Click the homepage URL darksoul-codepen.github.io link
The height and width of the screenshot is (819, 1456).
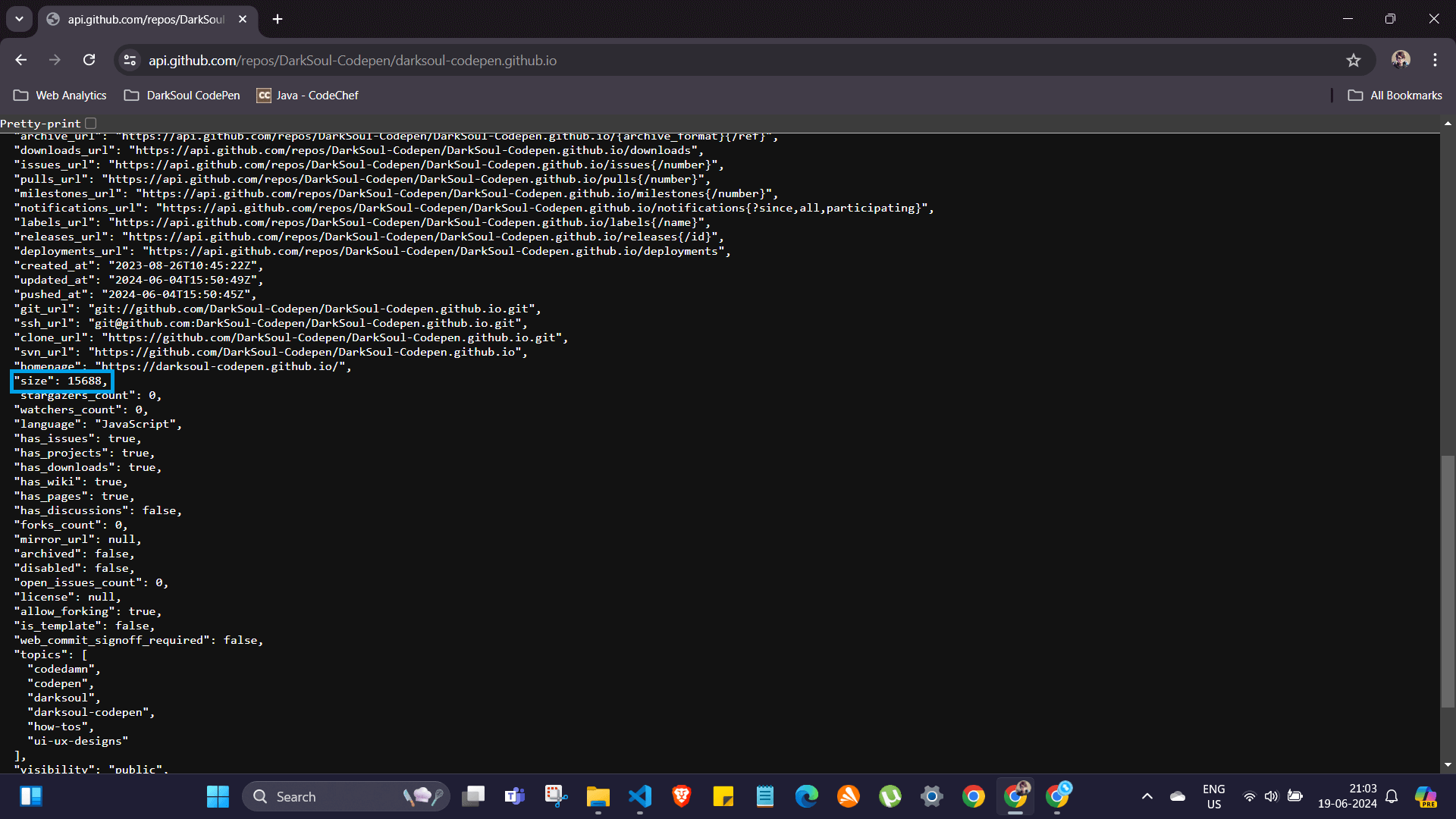click(220, 367)
